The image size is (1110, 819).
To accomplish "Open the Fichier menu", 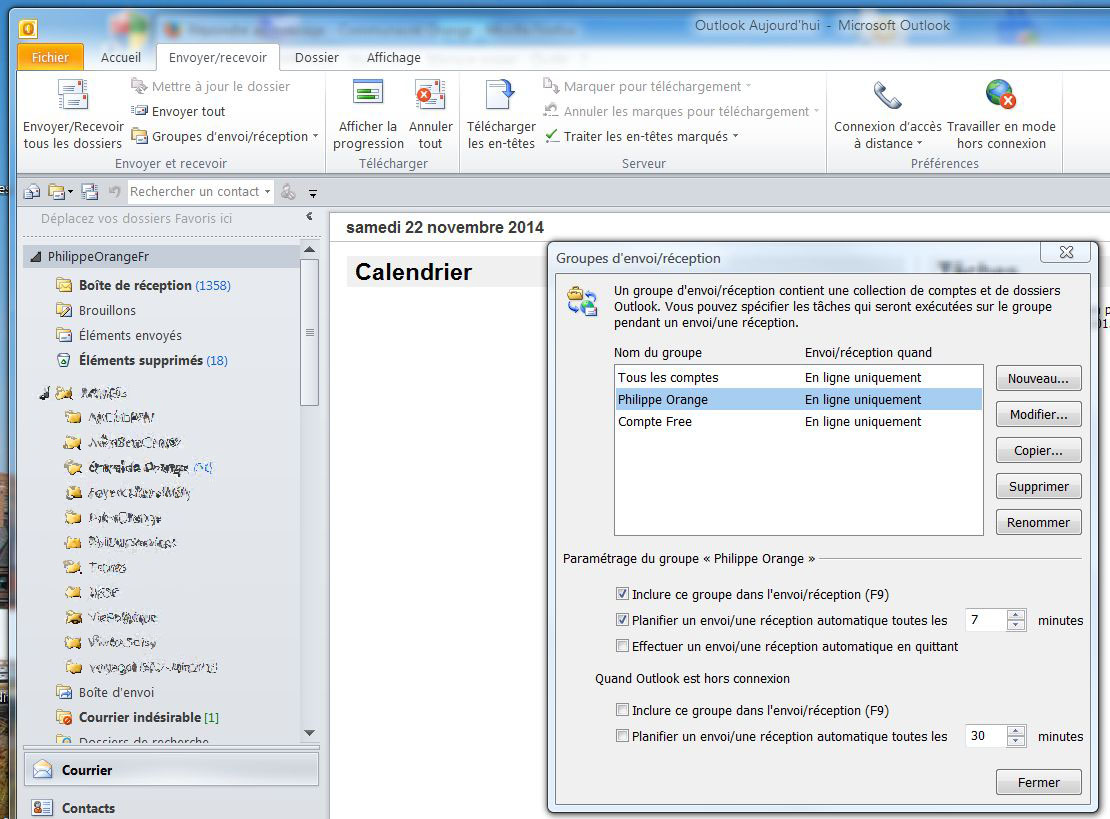I will tap(50, 58).
